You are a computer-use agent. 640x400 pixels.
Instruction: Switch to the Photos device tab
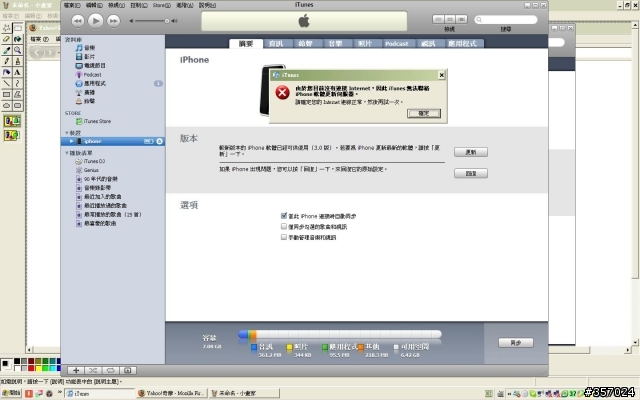tap(364, 44)
